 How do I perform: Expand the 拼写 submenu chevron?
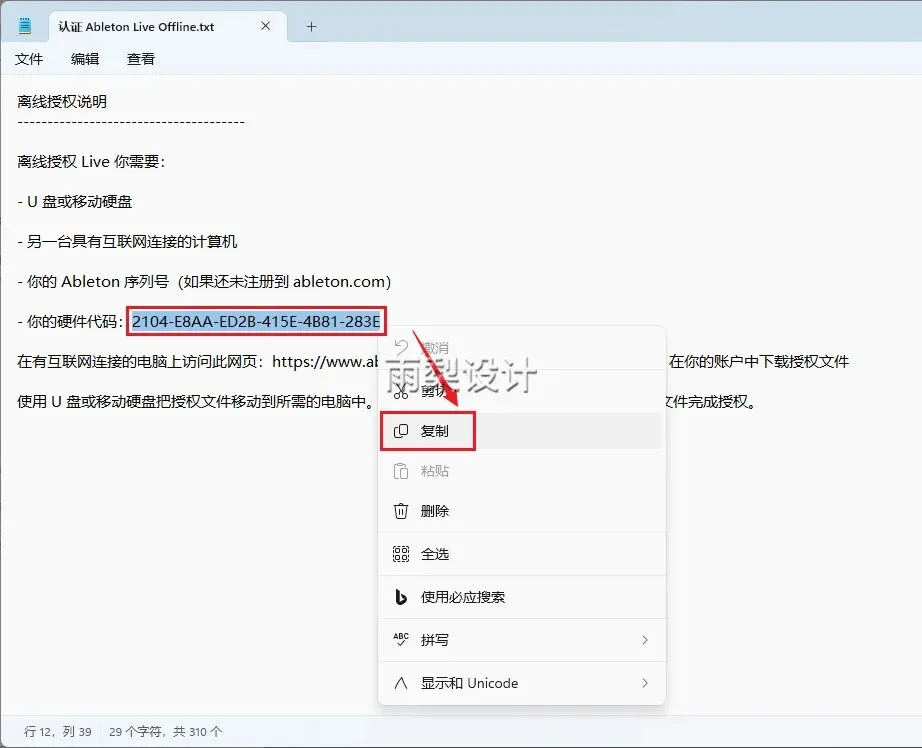645,640
